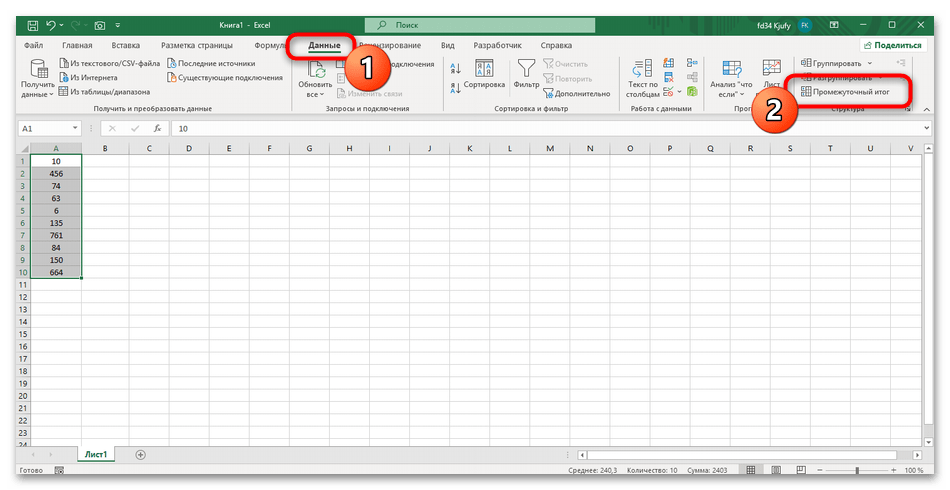Viewport: 950px width, 490px height.
Task: Switch to the Разработчик tab
Action: [497, 45]
